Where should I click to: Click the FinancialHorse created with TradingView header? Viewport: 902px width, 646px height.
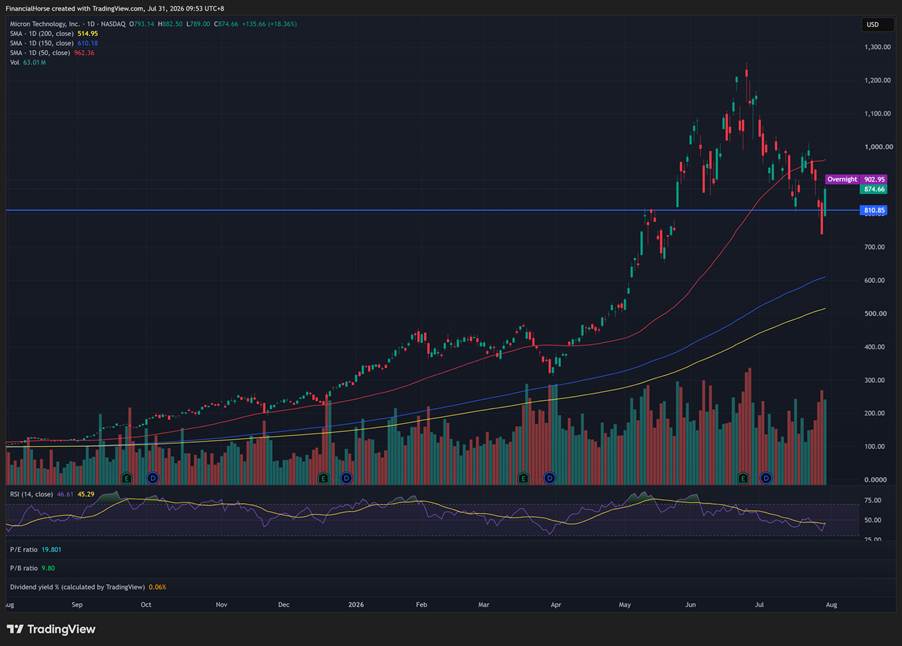point(115,9)
